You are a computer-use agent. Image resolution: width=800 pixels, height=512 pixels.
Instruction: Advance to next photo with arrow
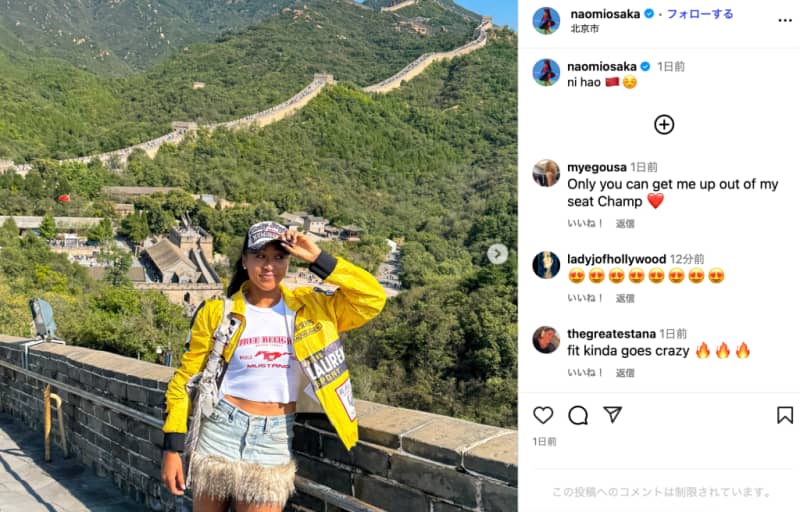(497, 253)
